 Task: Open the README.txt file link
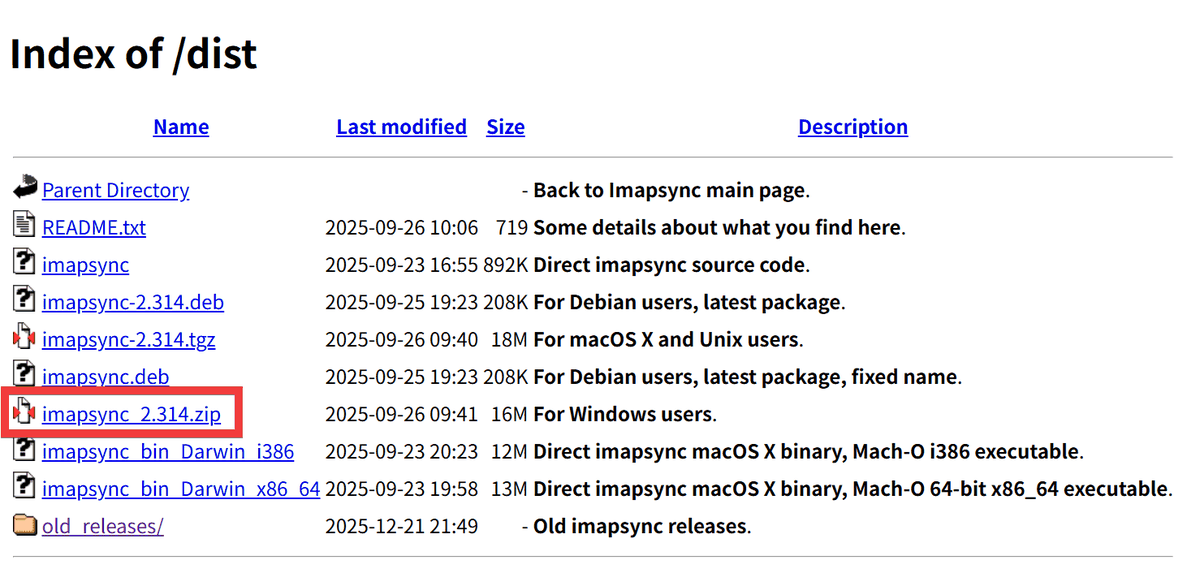click(94, 227)
